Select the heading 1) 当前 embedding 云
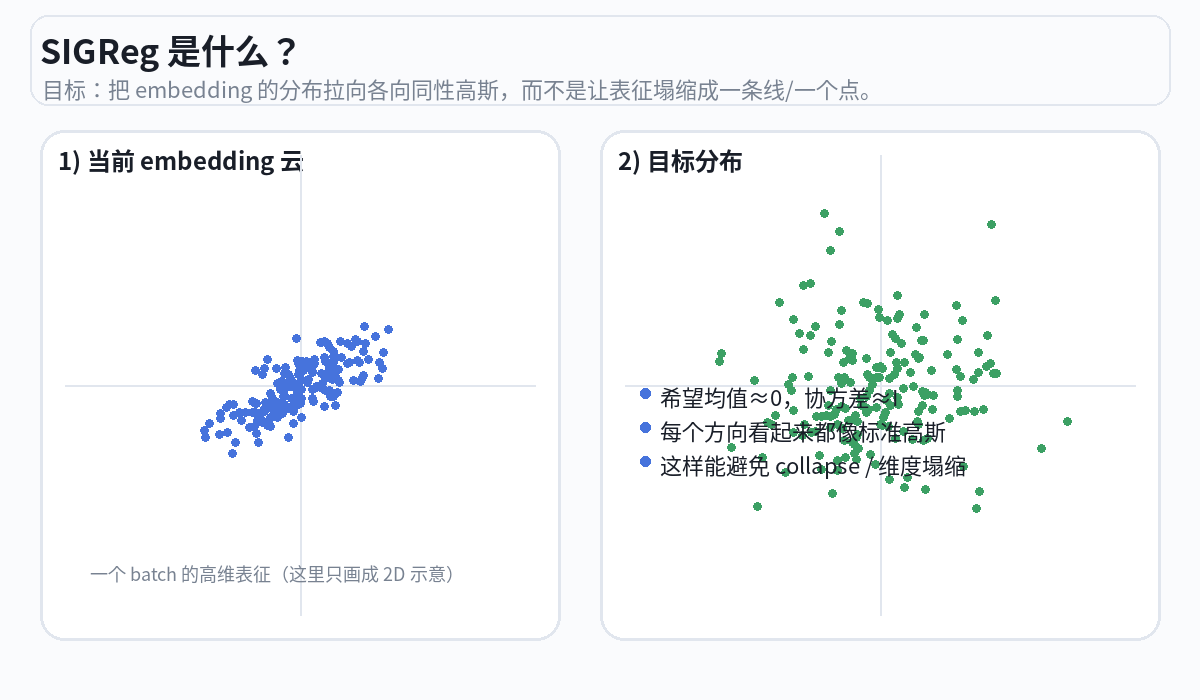Screen dimensions: 1200x700 180,161
